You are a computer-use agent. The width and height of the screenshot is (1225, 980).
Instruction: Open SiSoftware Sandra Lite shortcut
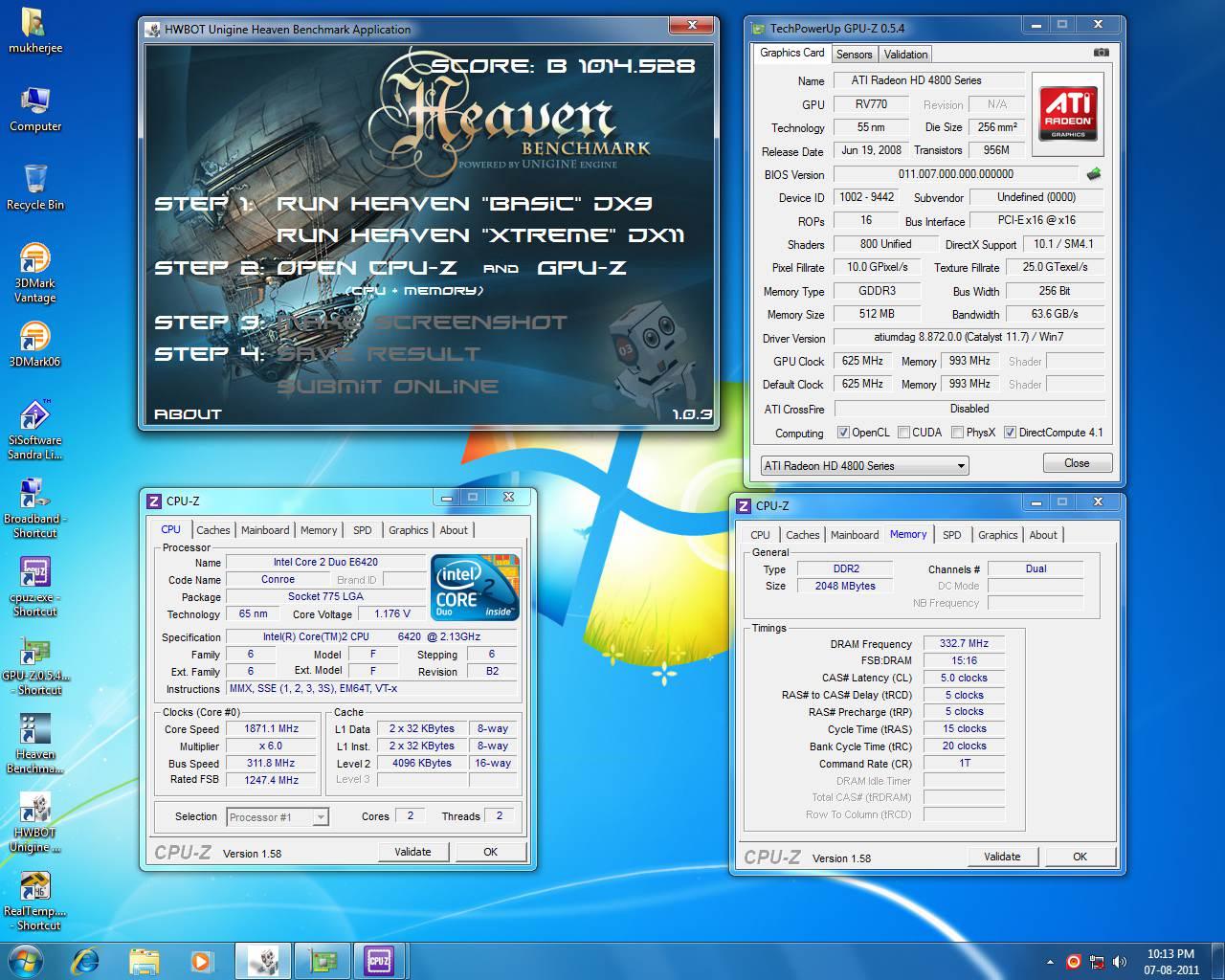pos(35,430)
